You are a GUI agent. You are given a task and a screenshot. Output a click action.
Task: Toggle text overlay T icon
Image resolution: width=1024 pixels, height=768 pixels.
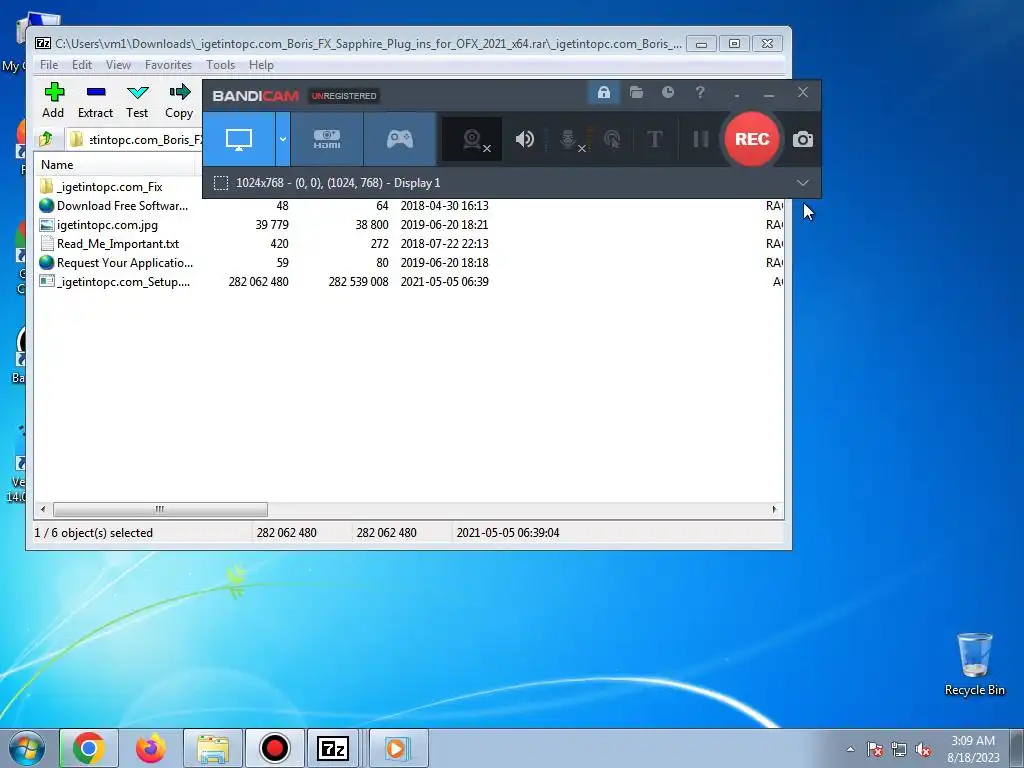click(x=654, y=139)
